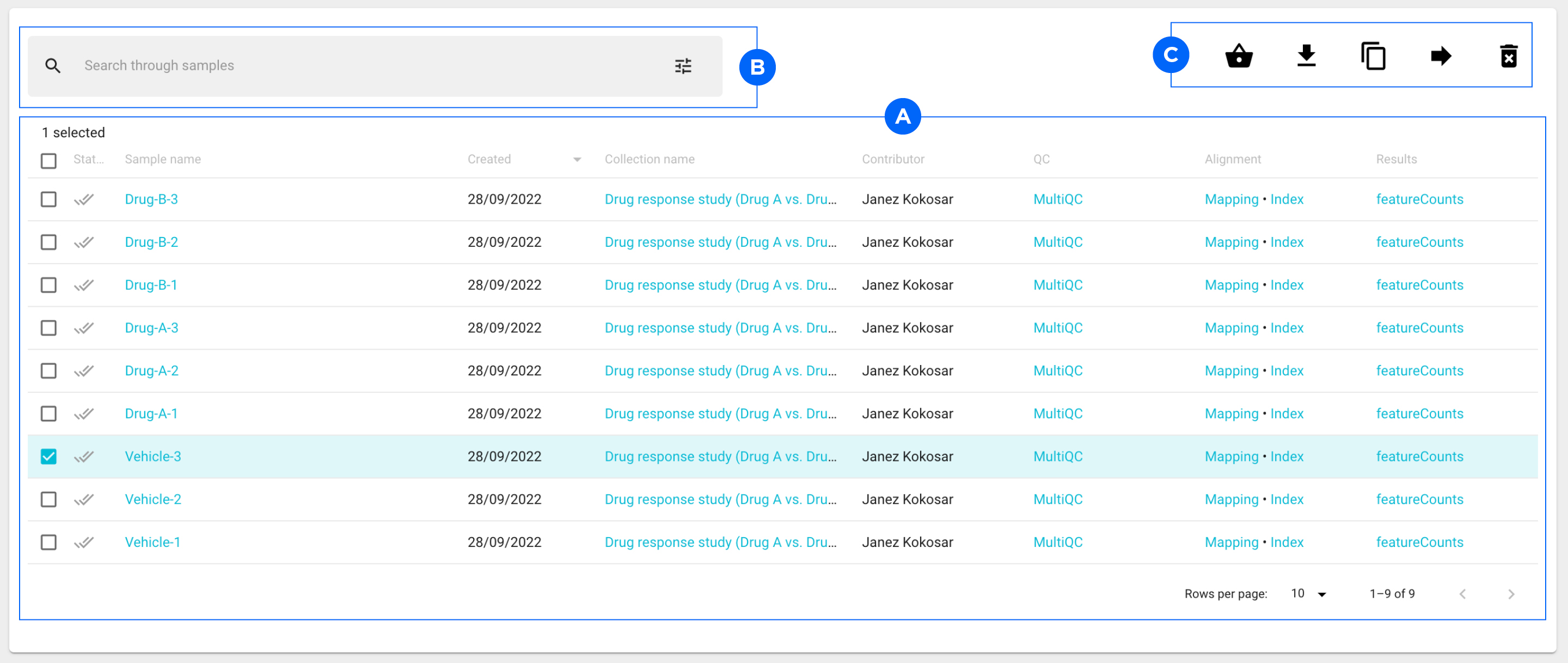Viewport: 1568px width, 663px height.
Task: Go to next page chevron
Action: coord(1511,594)
